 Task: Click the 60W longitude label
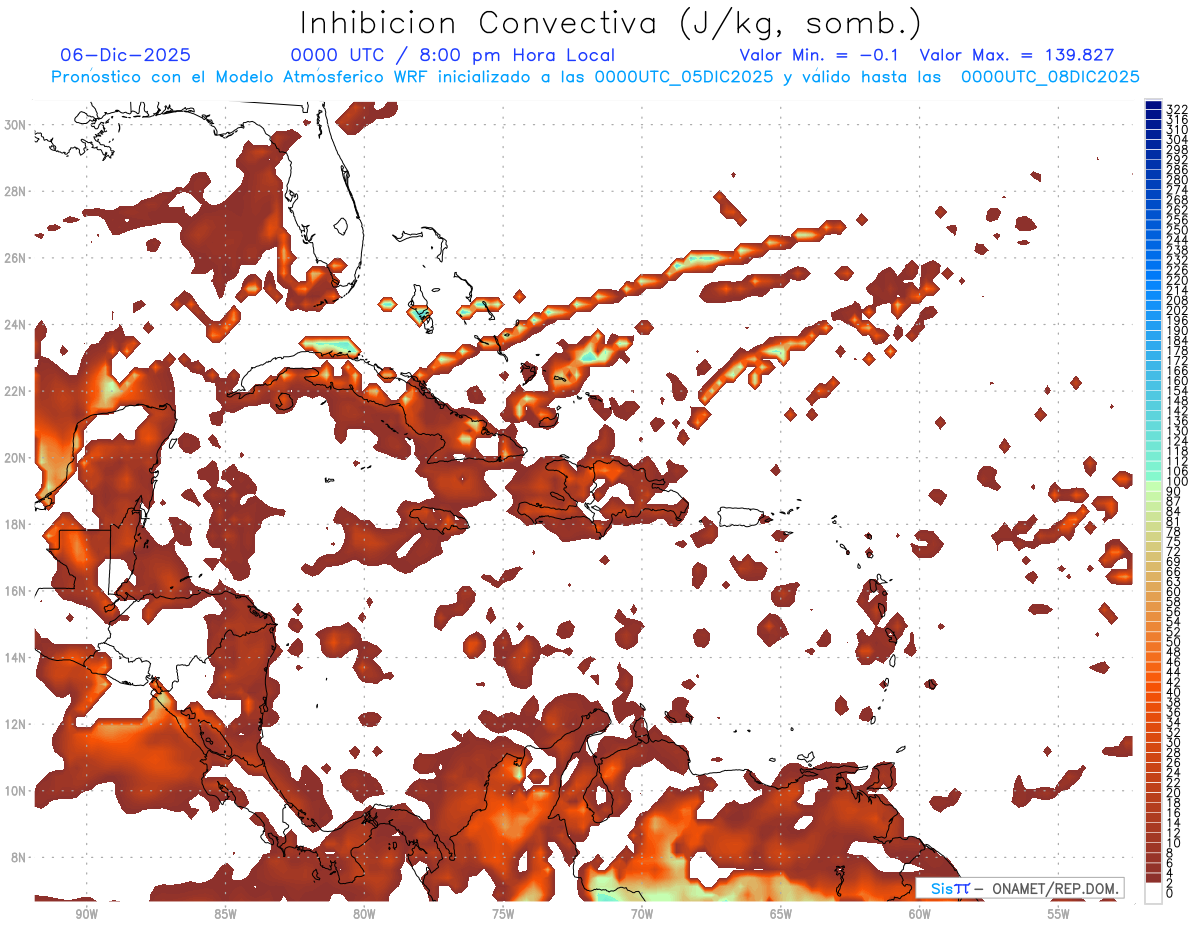920,914
